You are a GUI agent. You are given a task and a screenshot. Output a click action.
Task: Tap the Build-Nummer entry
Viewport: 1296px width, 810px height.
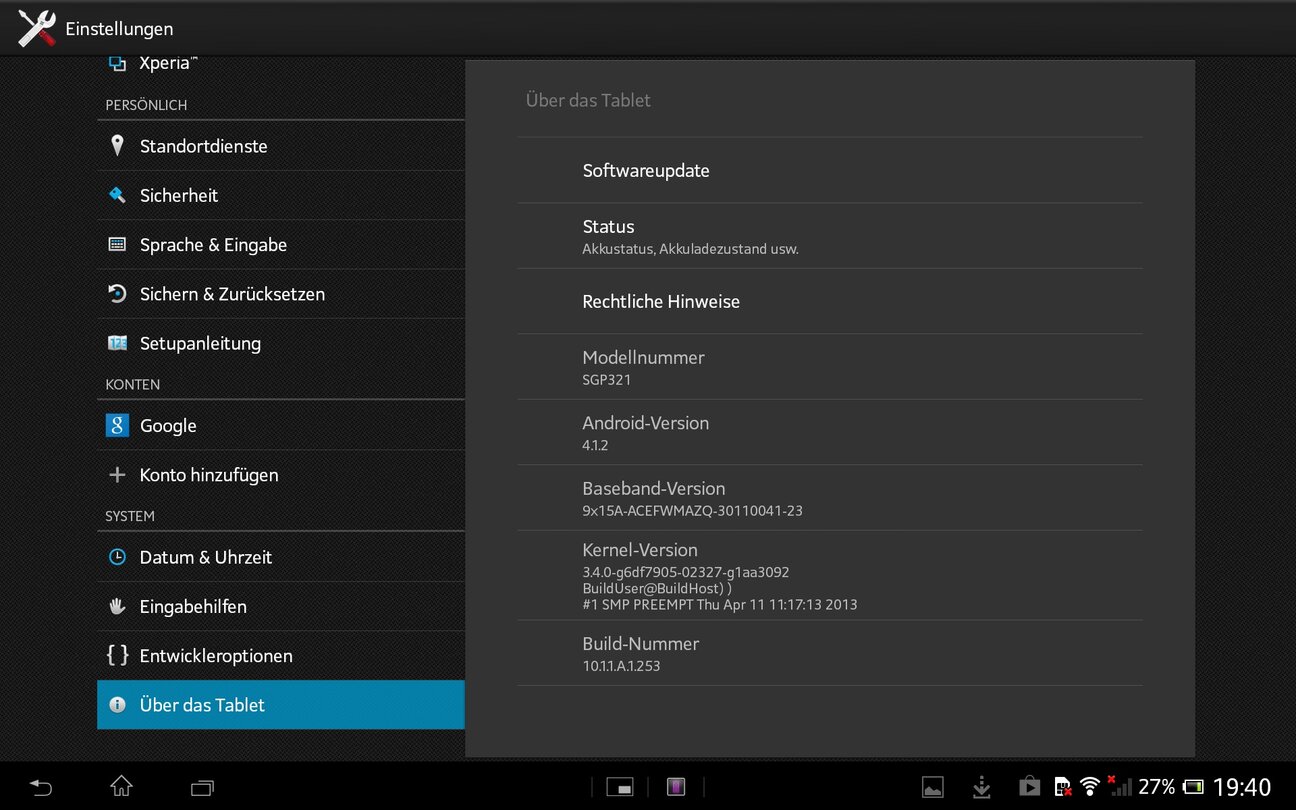(x=640, y=653)
